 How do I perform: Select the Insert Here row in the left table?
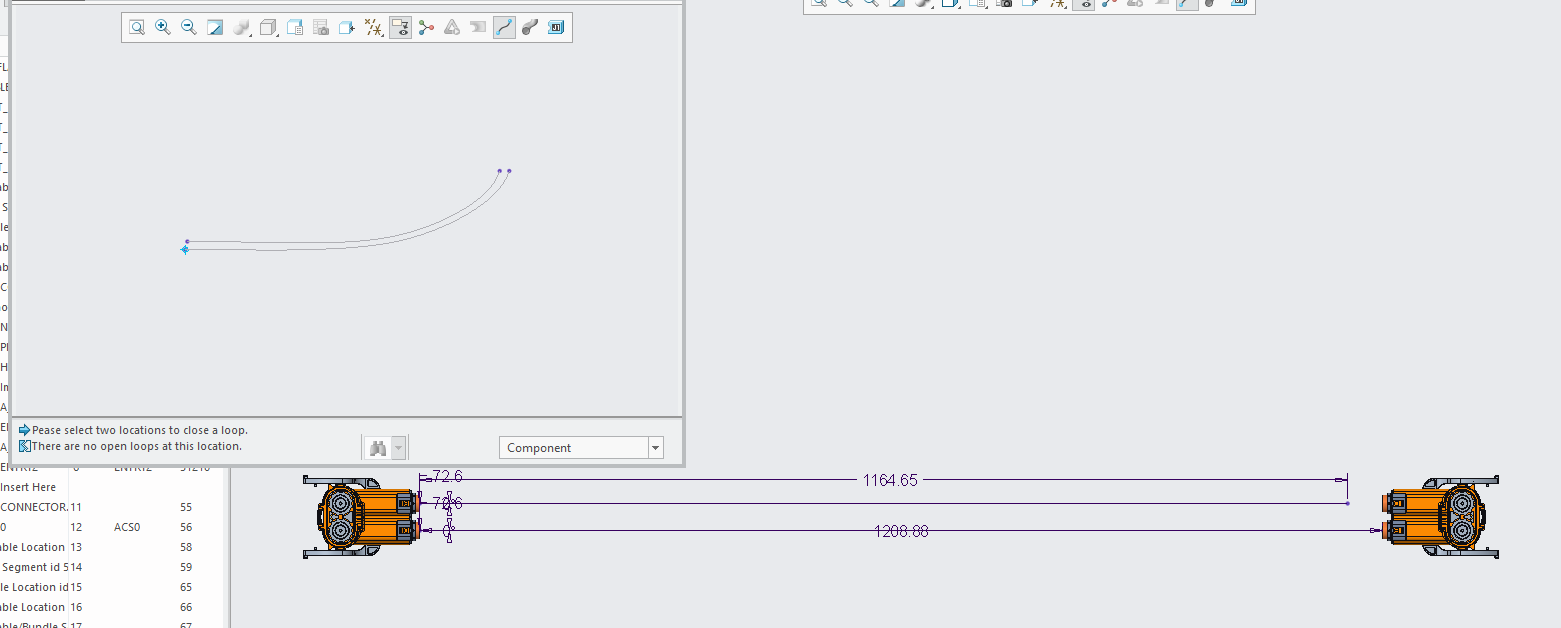29,487
